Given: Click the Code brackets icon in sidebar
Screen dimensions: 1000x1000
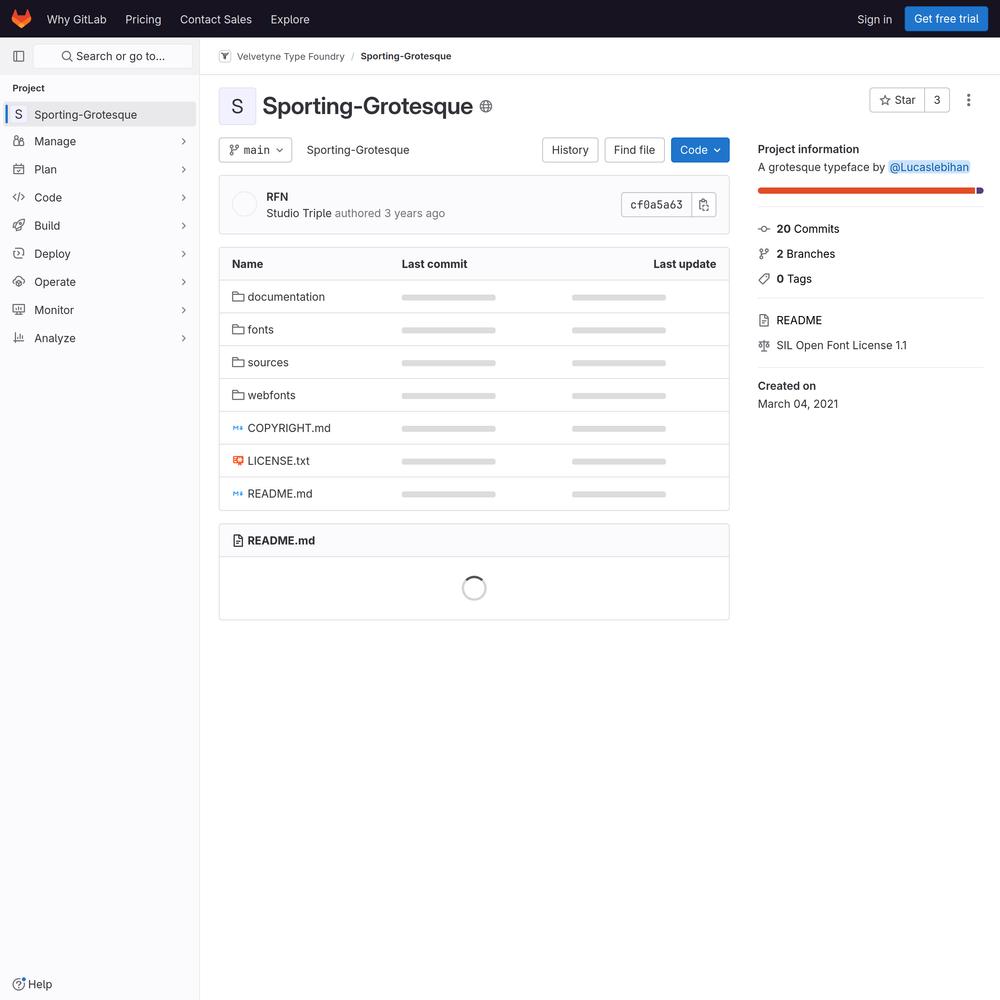Looking at the screenshot, I should pyautogui.click(x=18, y=197).
